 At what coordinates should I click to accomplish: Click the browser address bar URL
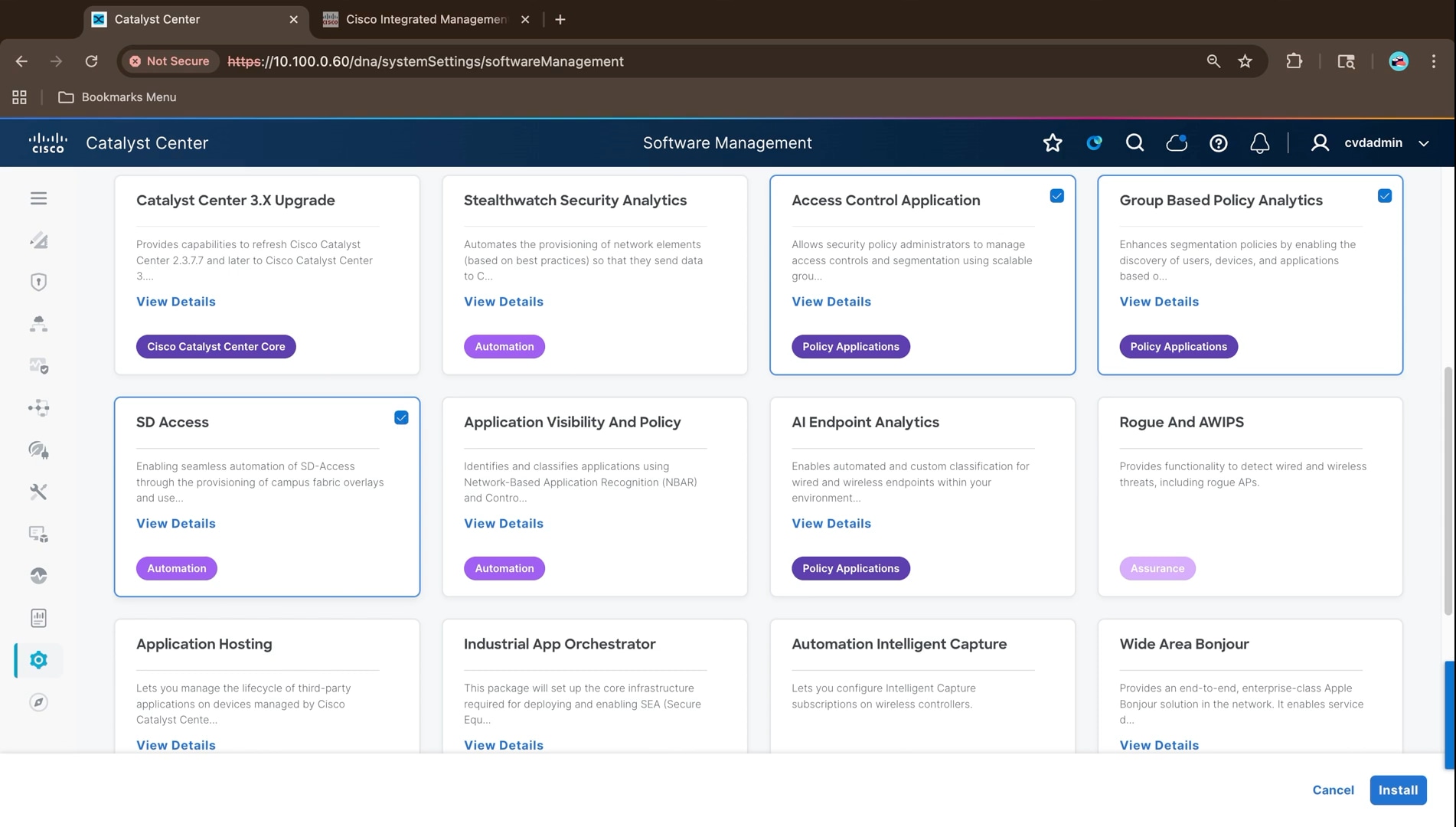pyautogui.click(x=425, y=61)
